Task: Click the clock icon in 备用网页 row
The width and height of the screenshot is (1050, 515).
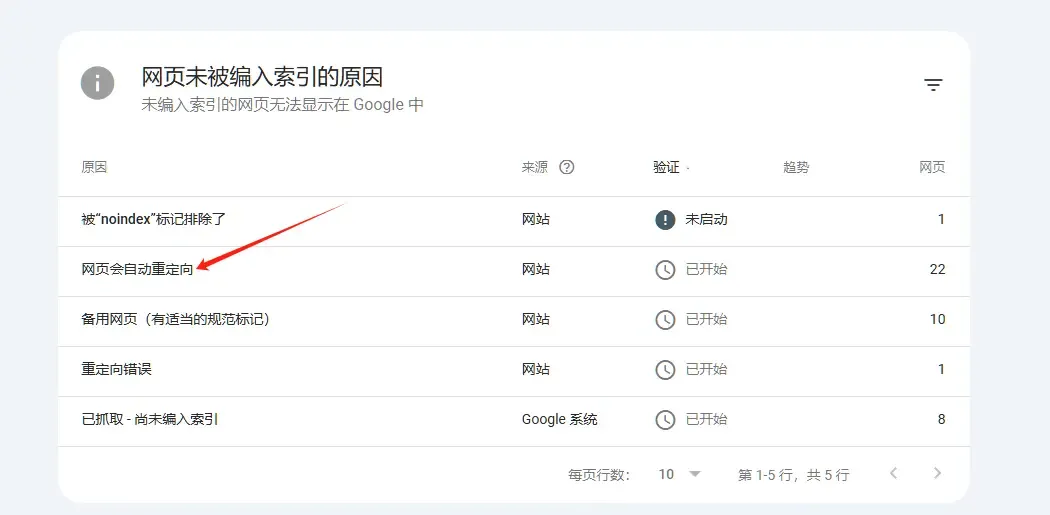Action: (665, 319)
